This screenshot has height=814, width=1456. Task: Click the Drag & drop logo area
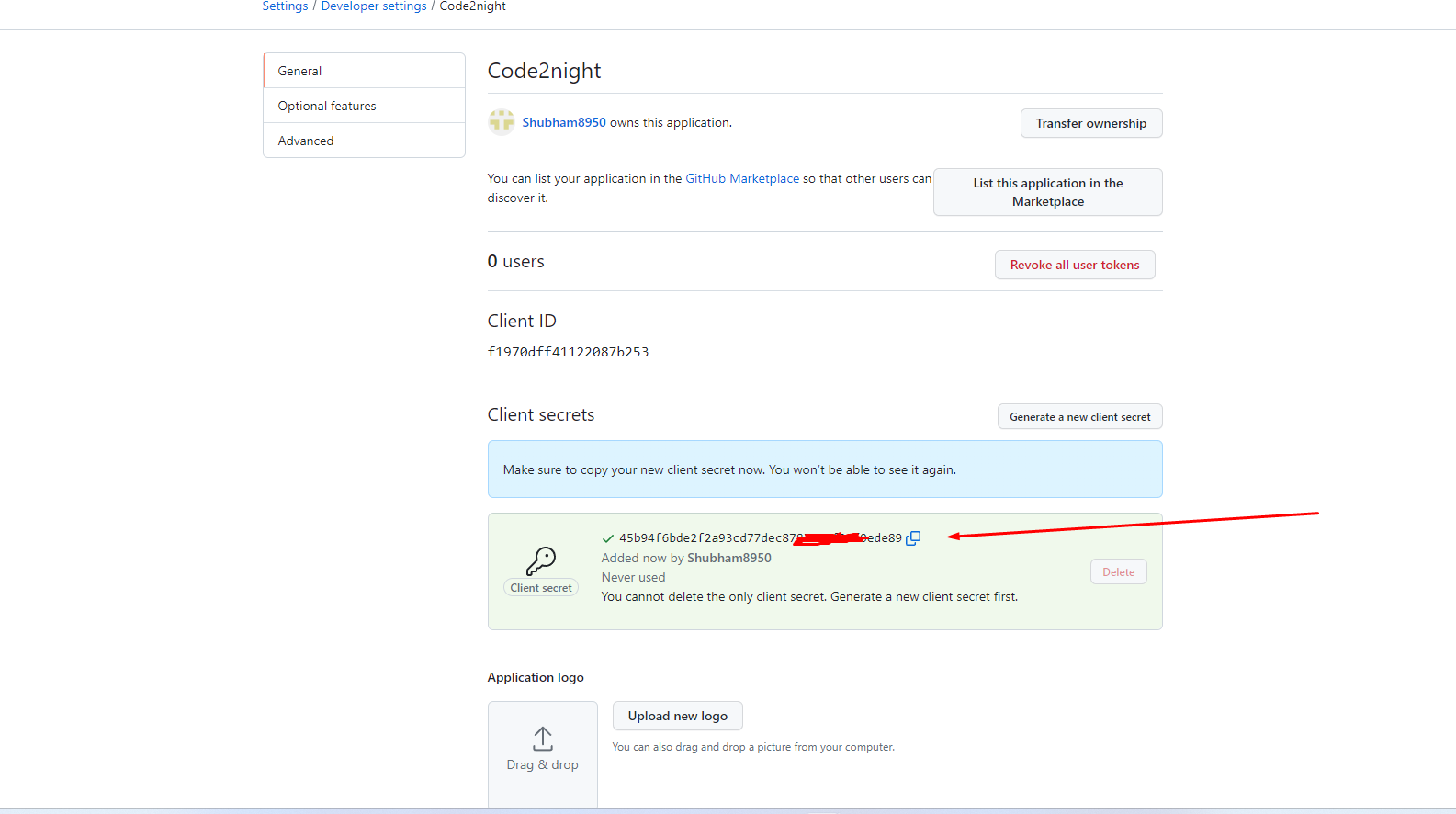click(543, 755)
